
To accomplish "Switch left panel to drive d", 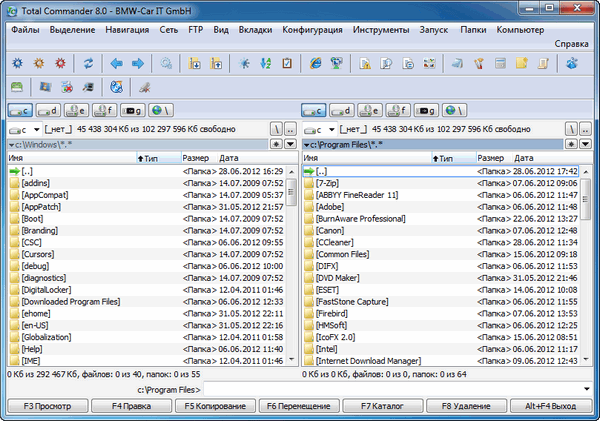I will (49, 108).
